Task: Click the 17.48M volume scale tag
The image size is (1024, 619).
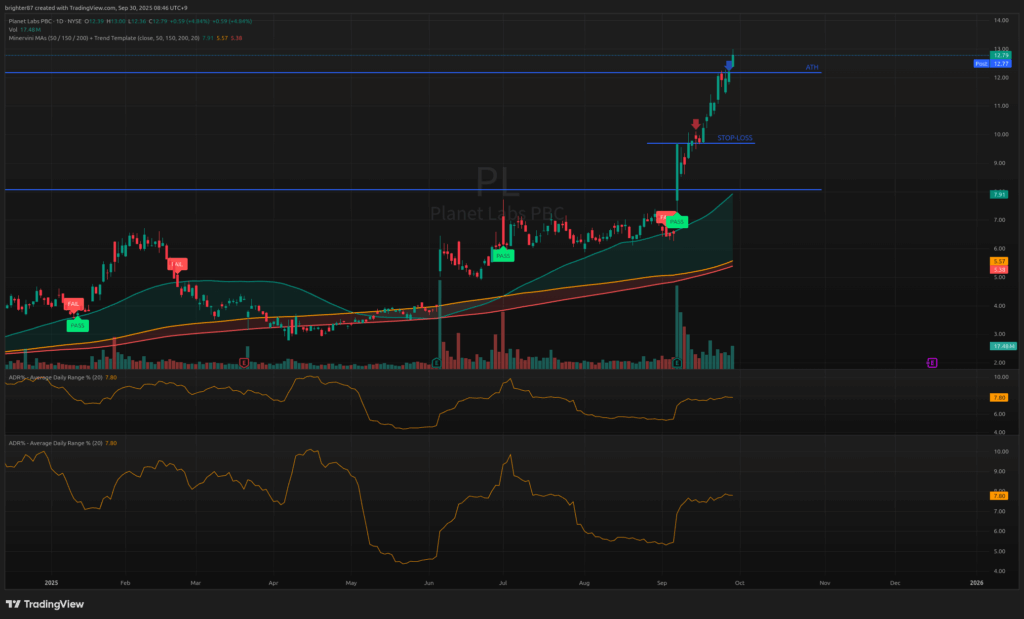Action: tap(1003, 345)
